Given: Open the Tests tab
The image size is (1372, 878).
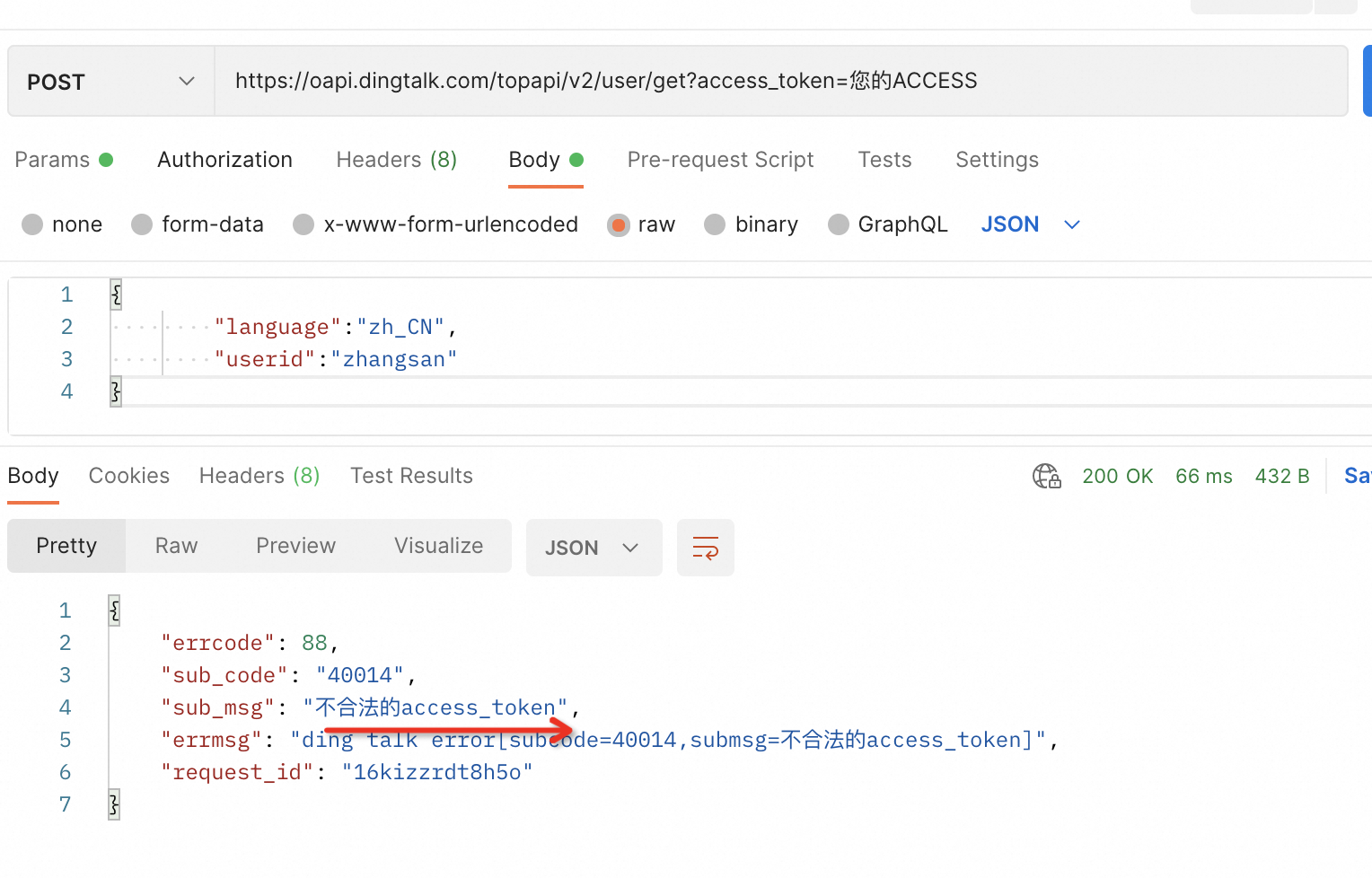Looking at the screenshot, I should [884, 160].
